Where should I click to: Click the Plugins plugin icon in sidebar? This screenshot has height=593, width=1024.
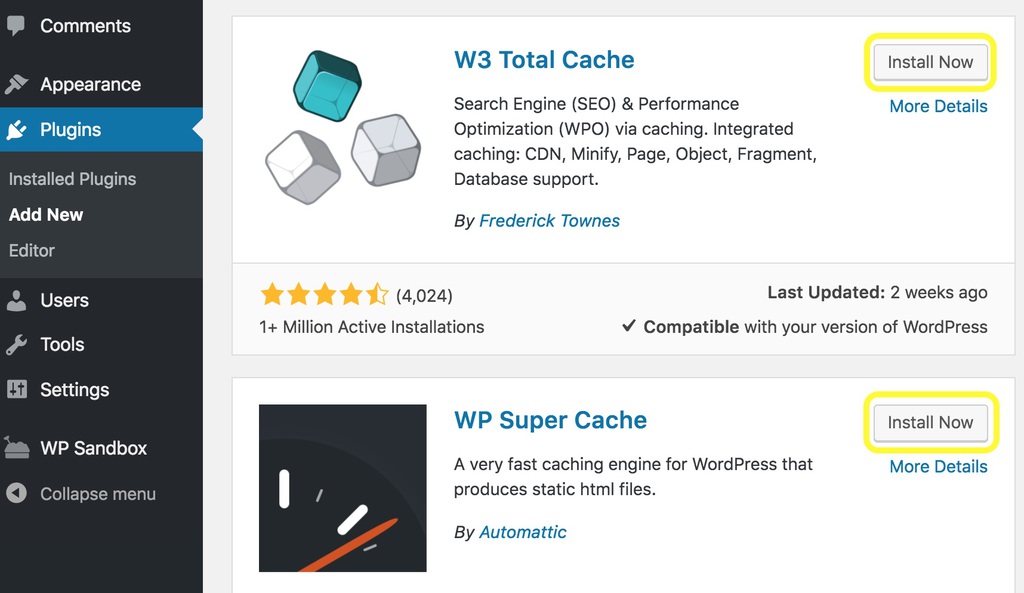16,129
